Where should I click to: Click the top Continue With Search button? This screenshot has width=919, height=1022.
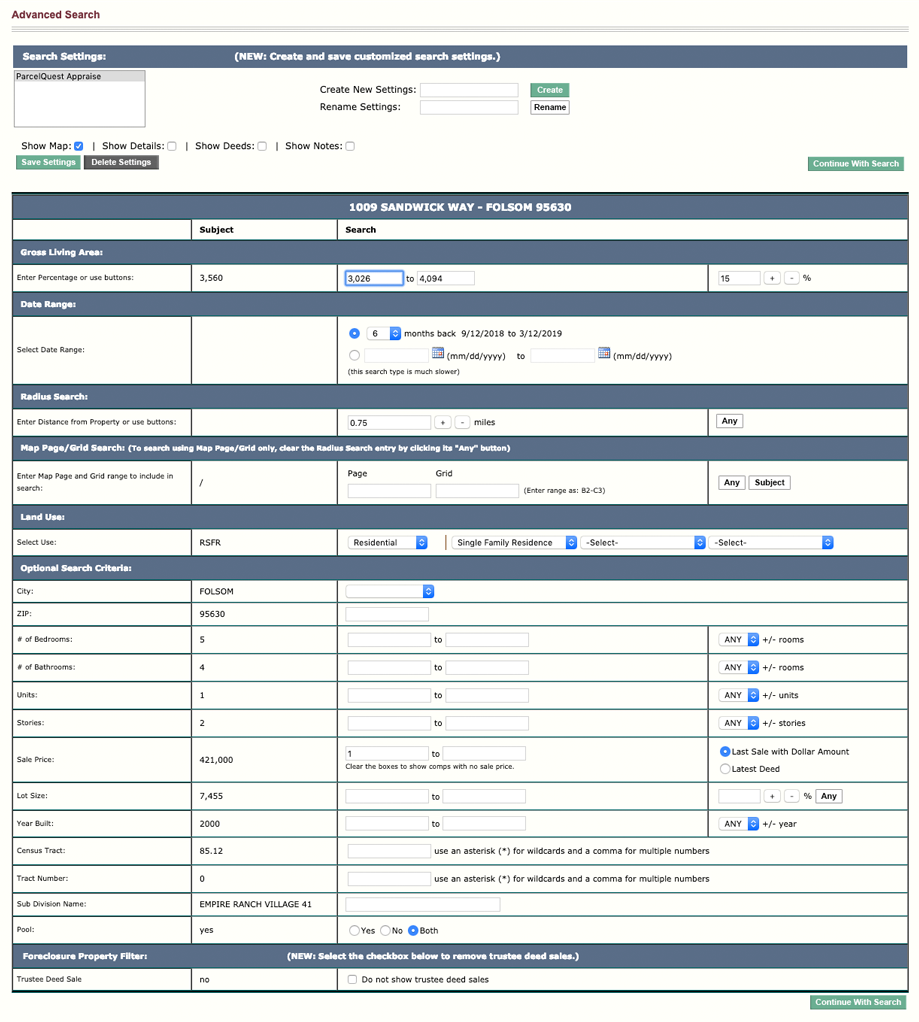(855, 163)
